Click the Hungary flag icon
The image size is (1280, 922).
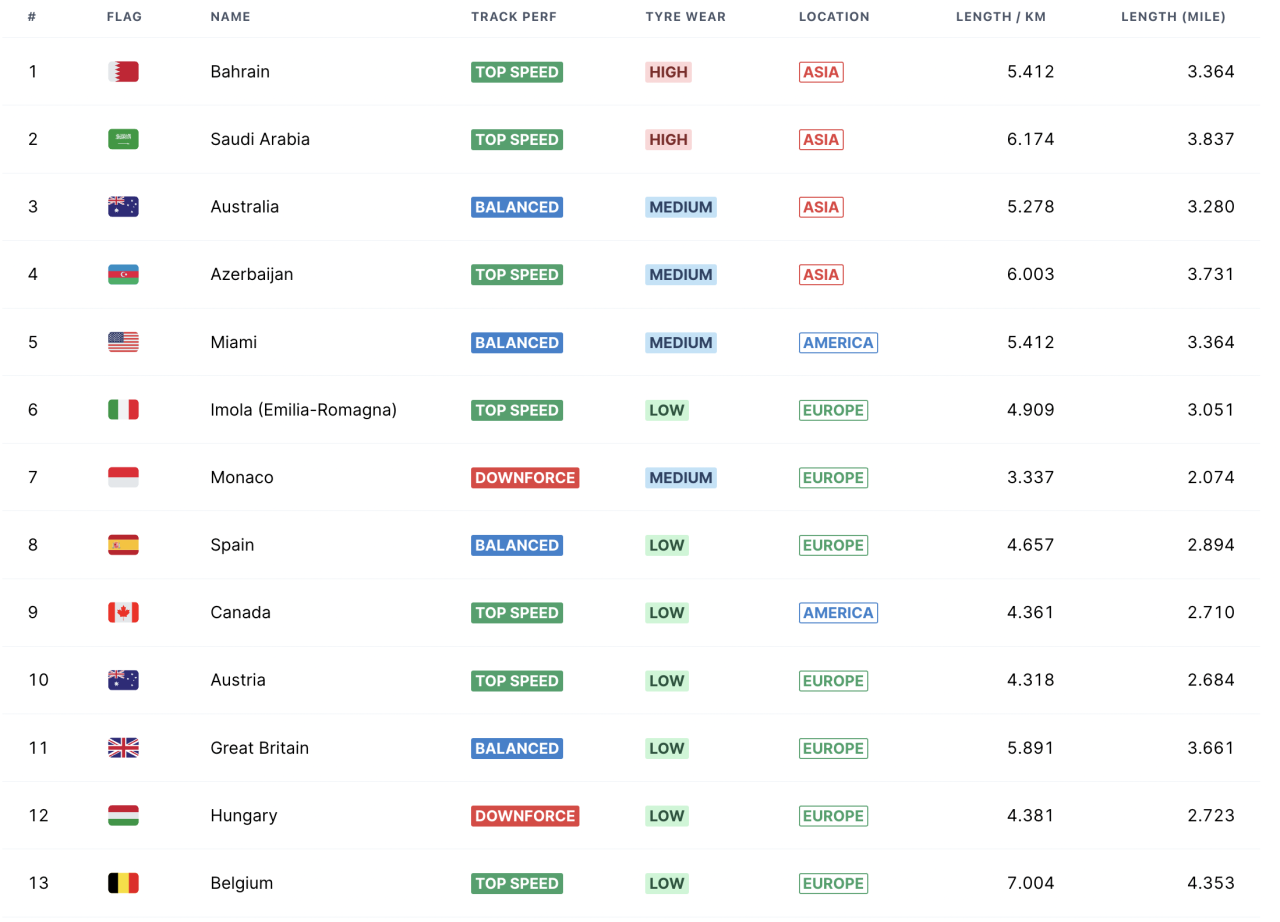(123, 815)
